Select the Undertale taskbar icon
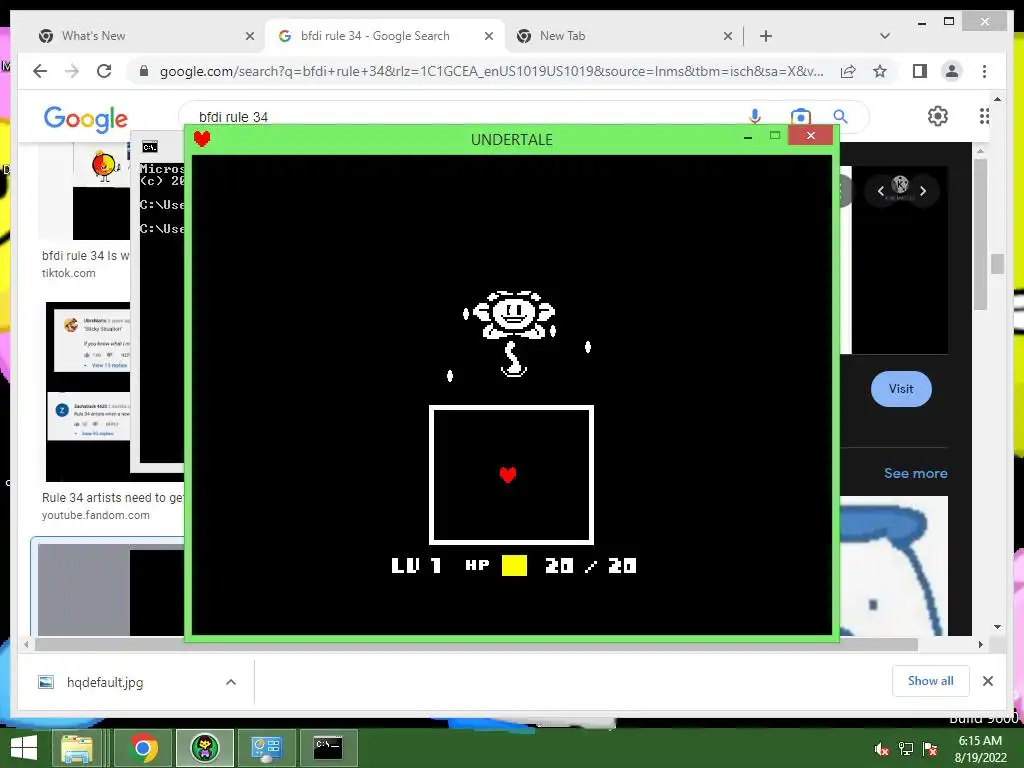The height and width of the screenshot is (768, 1024). pyautogui.click(x=204, y=748)
